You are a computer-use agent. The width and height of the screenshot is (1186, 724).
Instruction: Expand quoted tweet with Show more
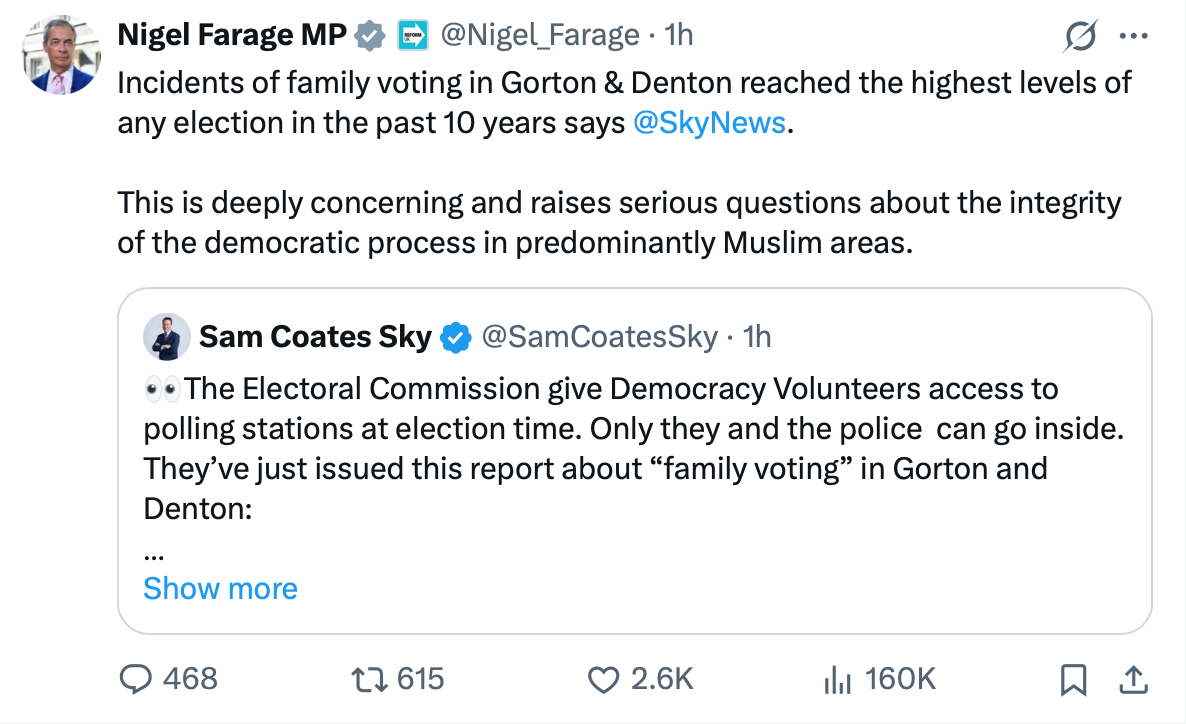coord(220,588)
